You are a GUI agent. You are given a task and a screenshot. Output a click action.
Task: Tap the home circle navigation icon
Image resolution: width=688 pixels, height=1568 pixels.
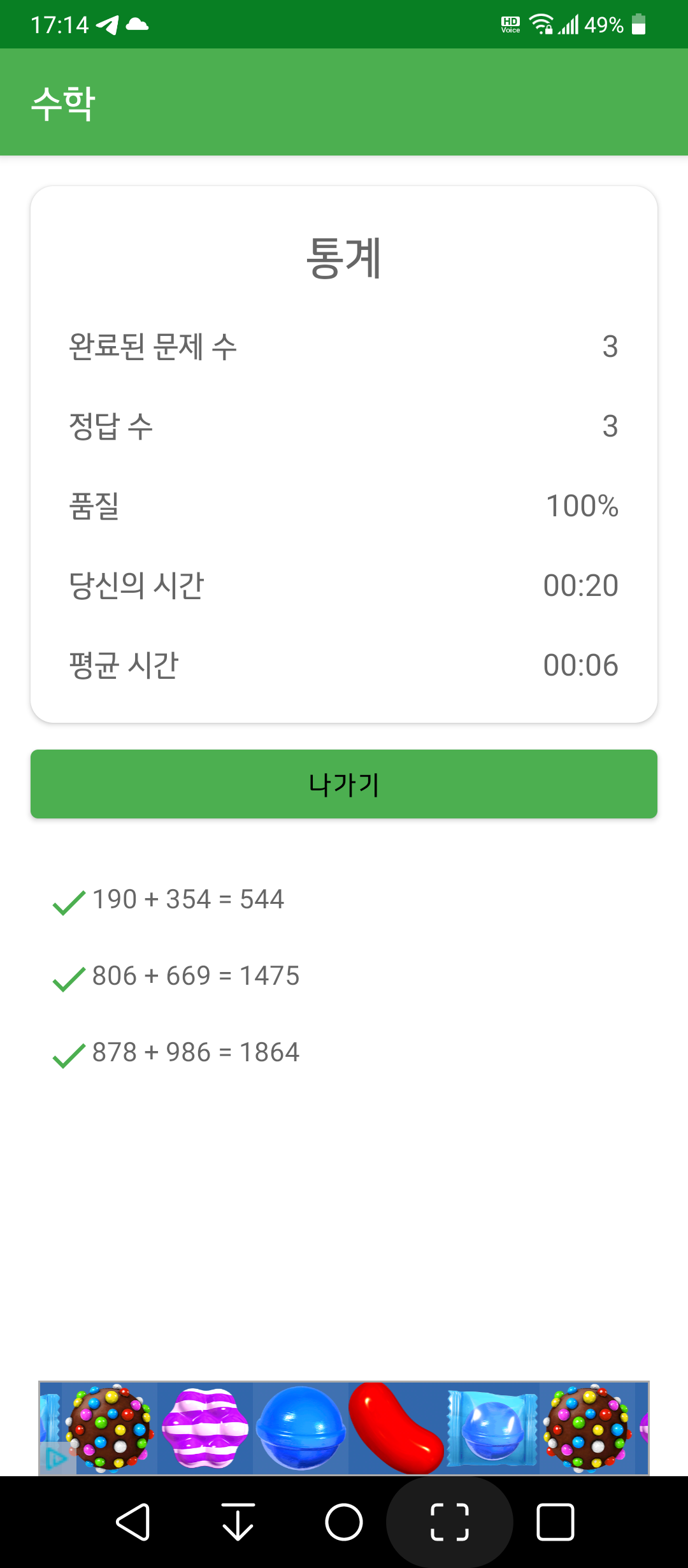click(344, 1522)
